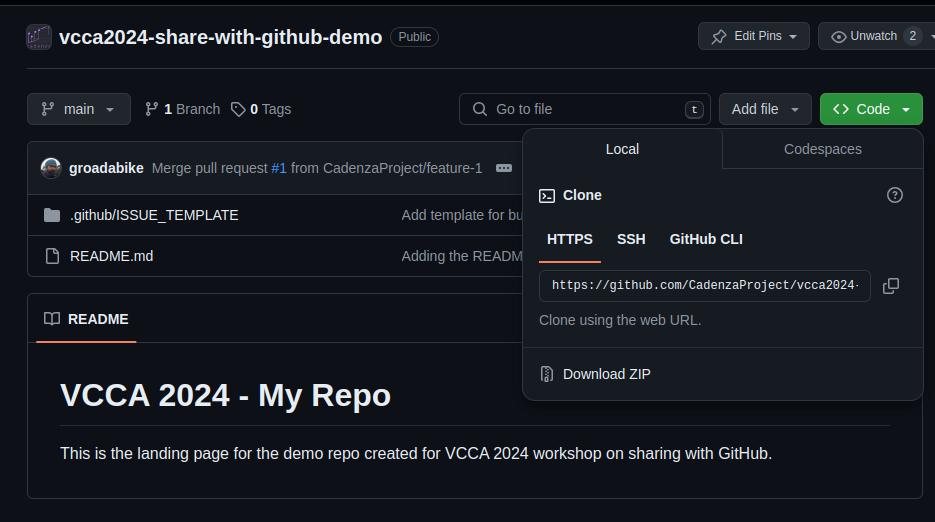Viewport: 935px width, 522px height.
Task: Click groadabike's avatar image
Action: [x=51, y=168]
